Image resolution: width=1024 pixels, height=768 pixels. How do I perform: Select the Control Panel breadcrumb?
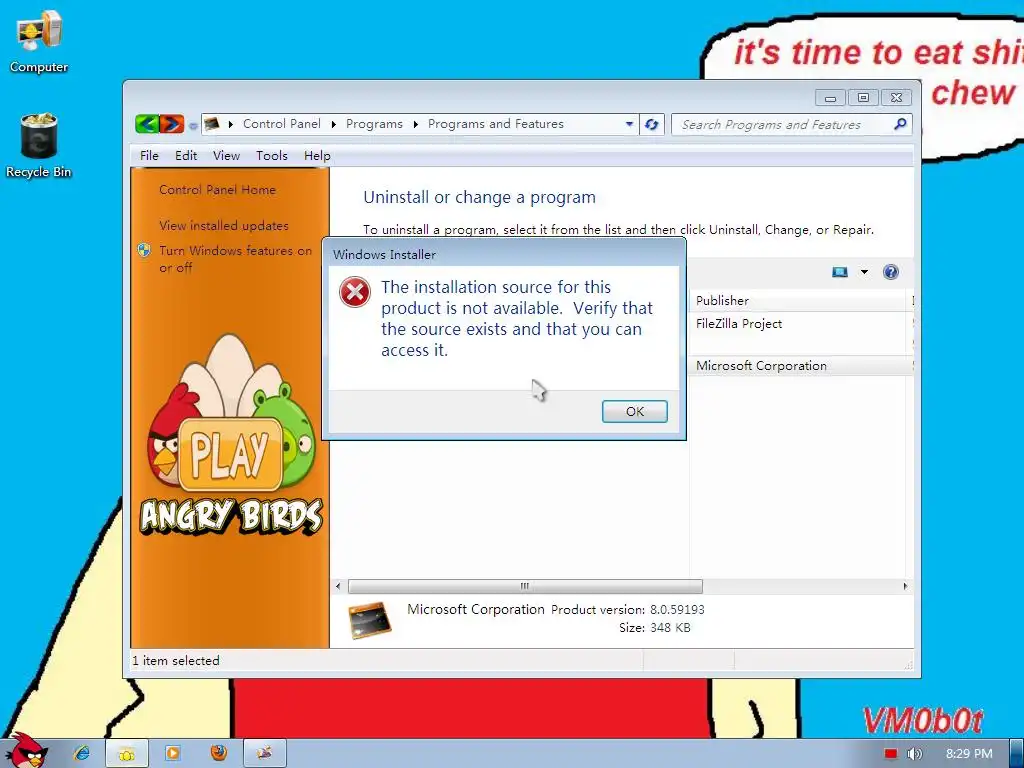[x=281, y=124]
